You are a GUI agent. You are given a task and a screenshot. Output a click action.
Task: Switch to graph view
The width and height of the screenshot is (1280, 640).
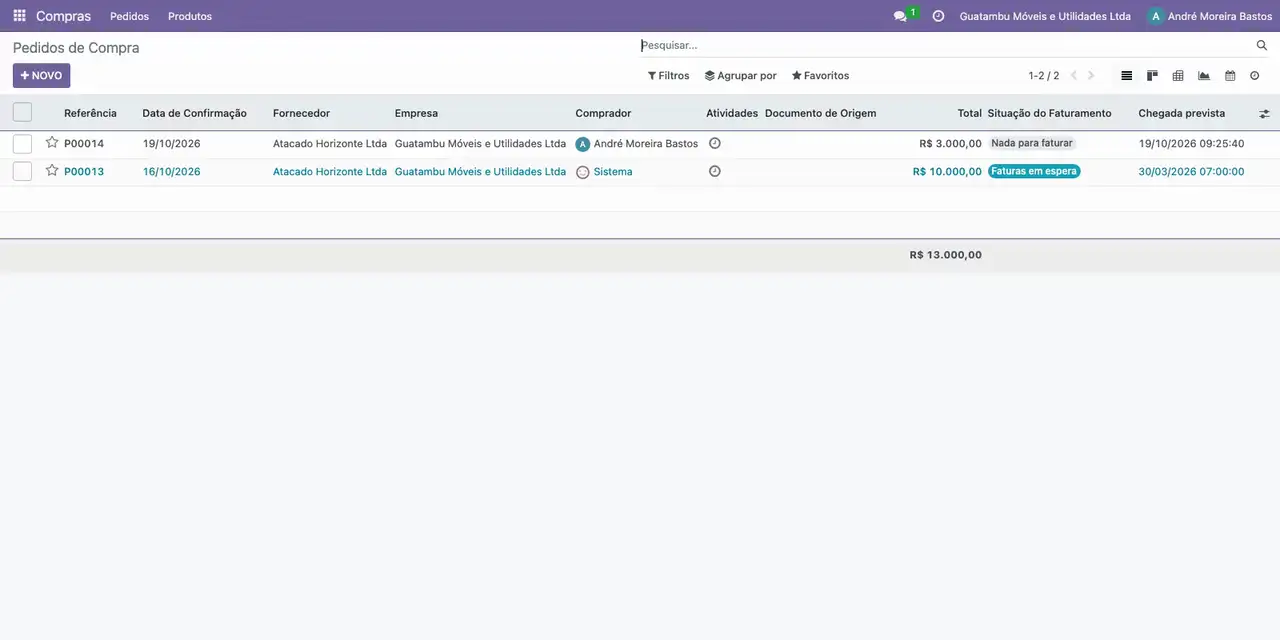click(1204, 75)
